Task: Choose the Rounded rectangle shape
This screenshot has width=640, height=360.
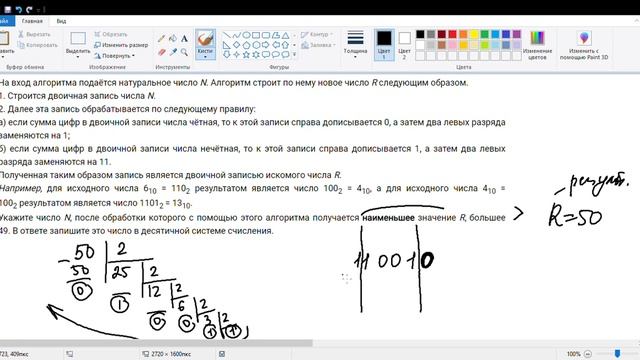Action: [266, 36]
